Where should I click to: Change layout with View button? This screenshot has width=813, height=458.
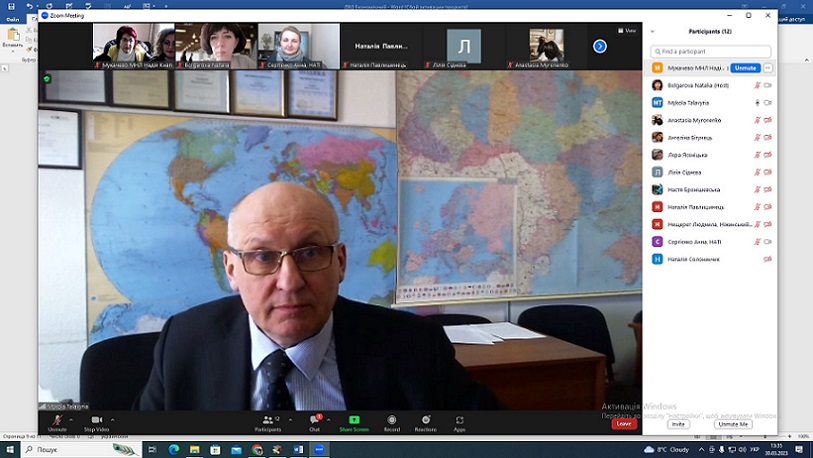pos(627,31)
